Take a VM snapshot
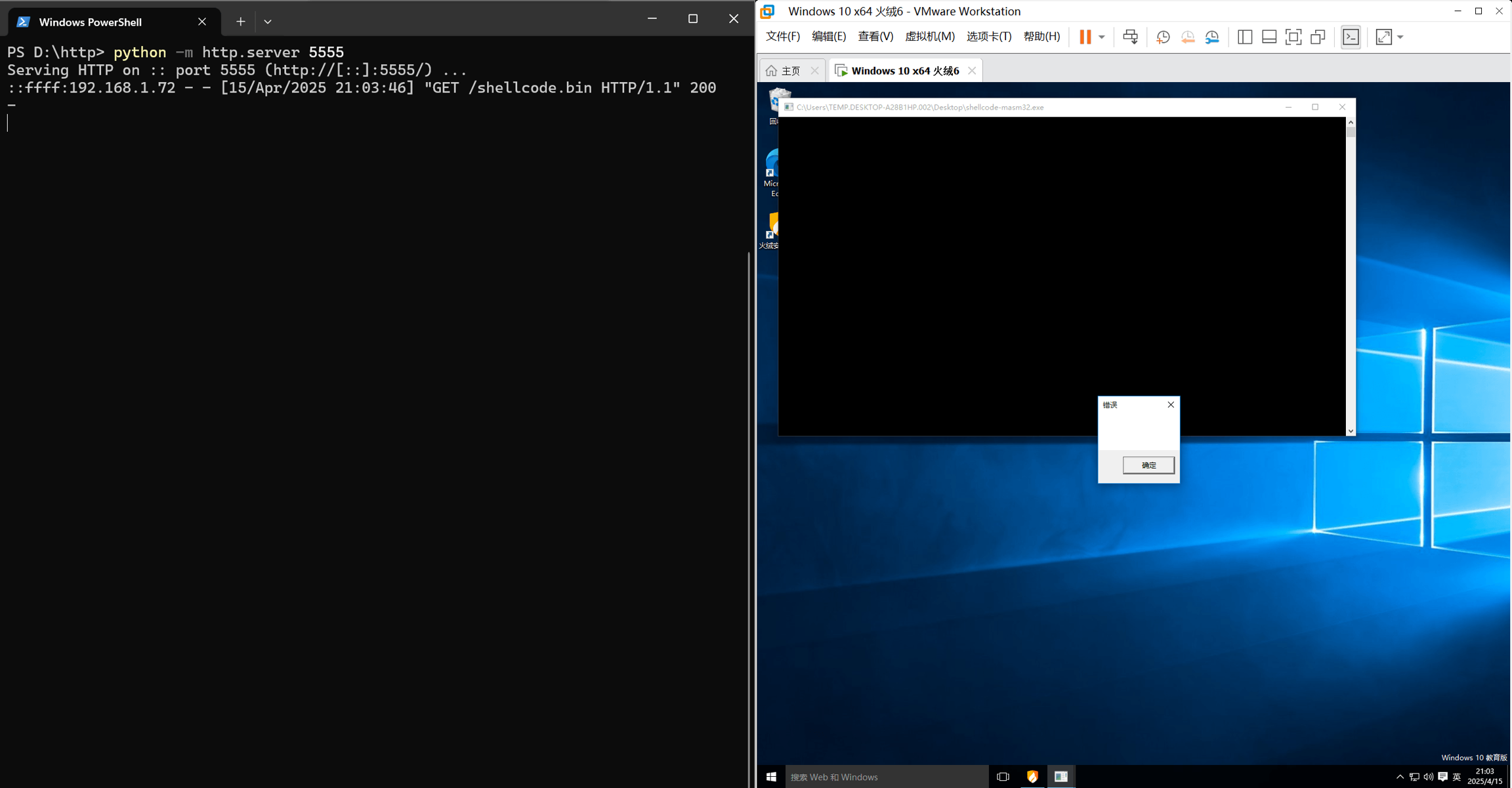The width and height of the screenshot is (1512, 788). (1163, 37)
